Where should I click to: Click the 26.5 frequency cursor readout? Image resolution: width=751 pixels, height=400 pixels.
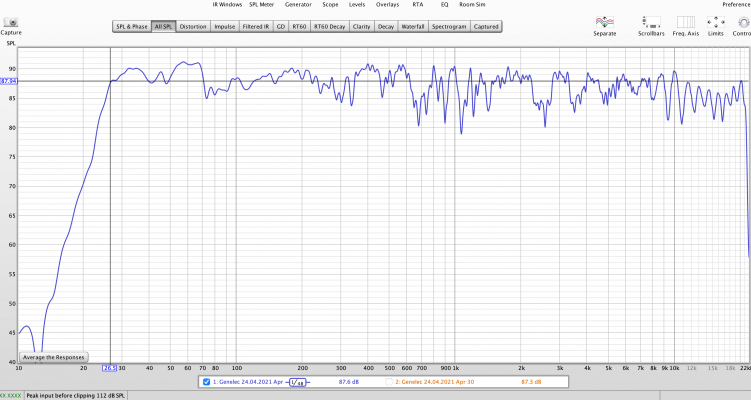[110, 368]
